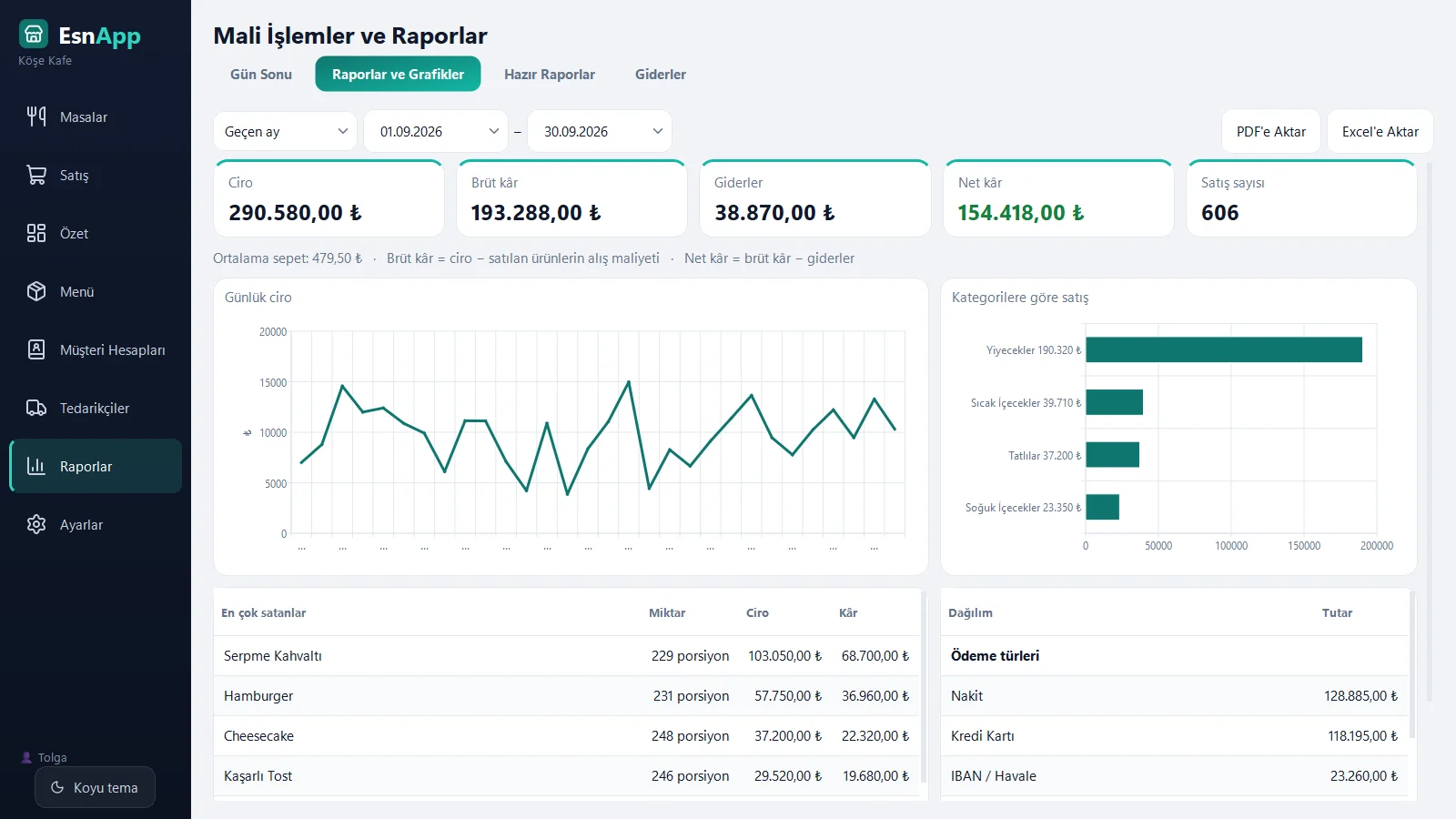Click the Ayarlar gear icon
Screen dimensions: 1456x819
click(x=36, y=524)
